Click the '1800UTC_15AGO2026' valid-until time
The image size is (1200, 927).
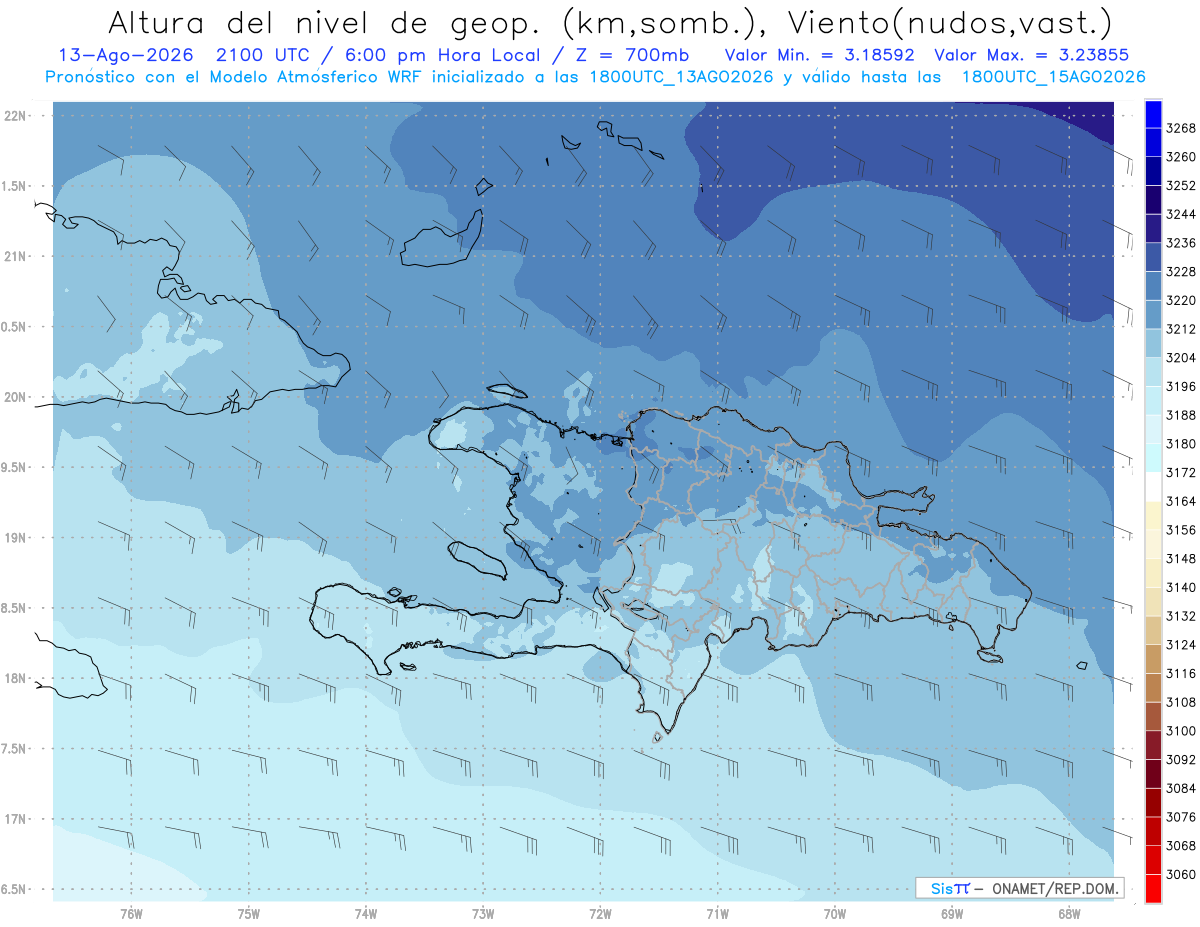[1053, 77]
